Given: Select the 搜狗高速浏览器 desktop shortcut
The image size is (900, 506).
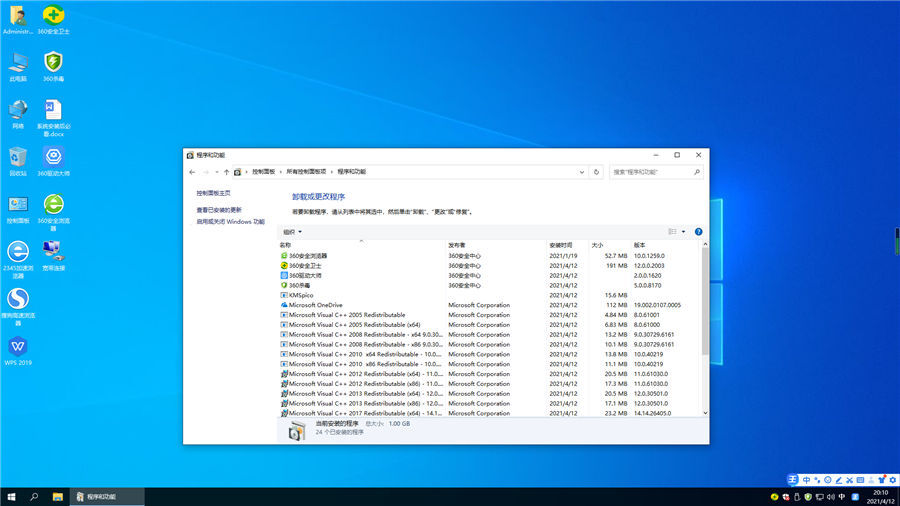Looking at the screenshot, I should point(18,307).
